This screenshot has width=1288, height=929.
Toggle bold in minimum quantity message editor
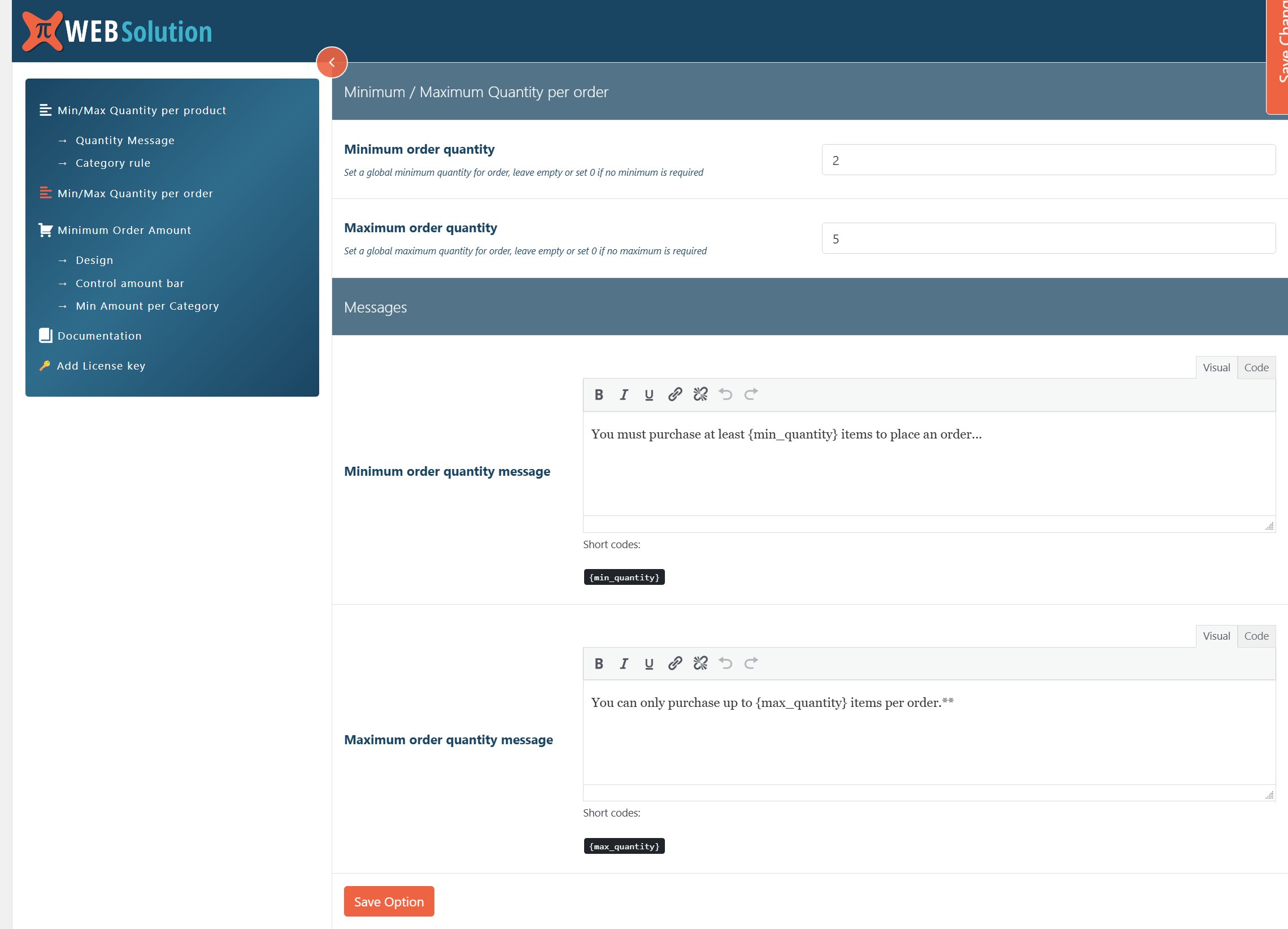599,394
